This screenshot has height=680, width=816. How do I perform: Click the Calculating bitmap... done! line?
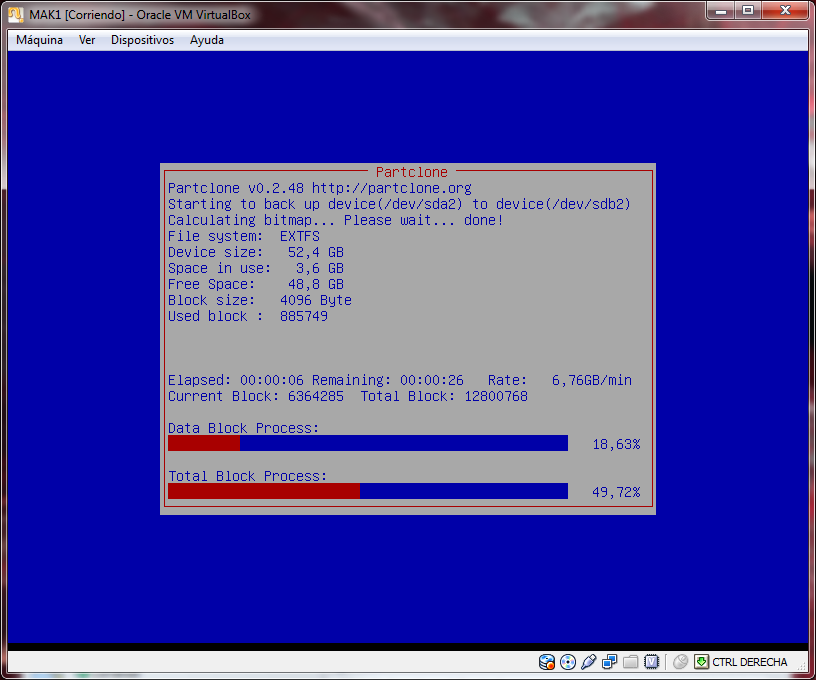pyautogui.click(x=336, y=221)
